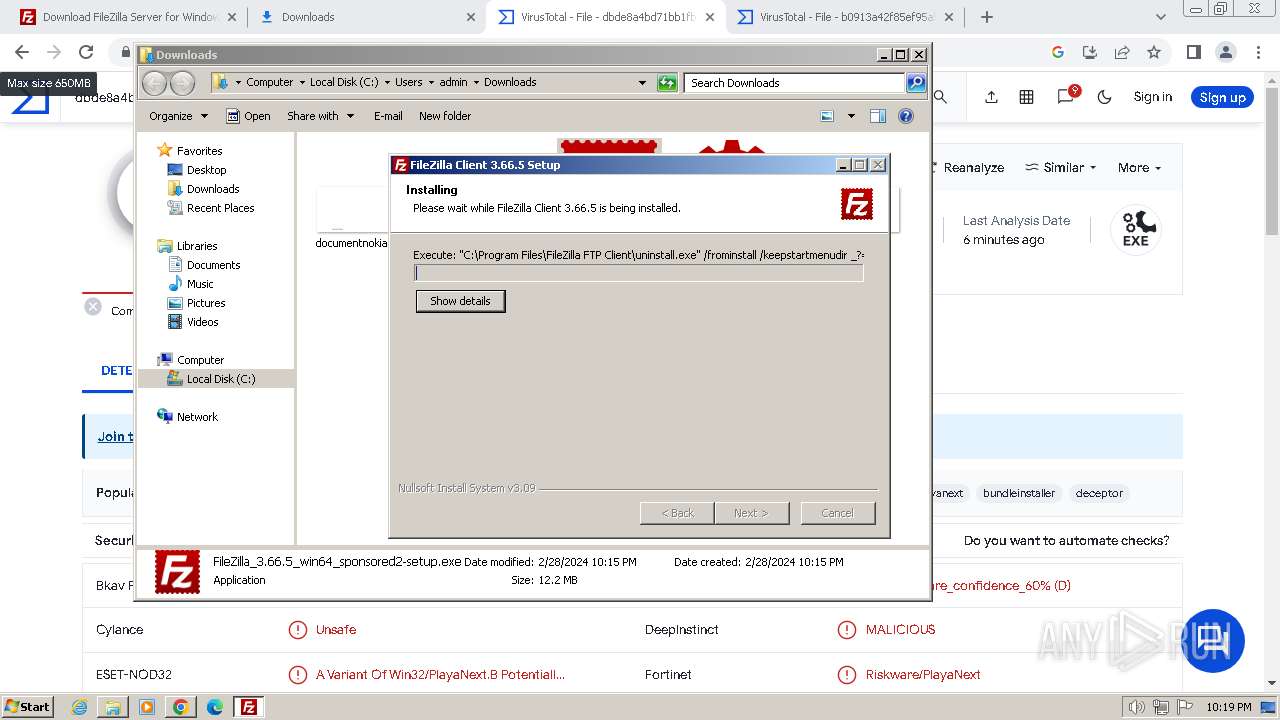
Task: Click the volume speaker icon in system tray
Action: tap(1136, 707)
